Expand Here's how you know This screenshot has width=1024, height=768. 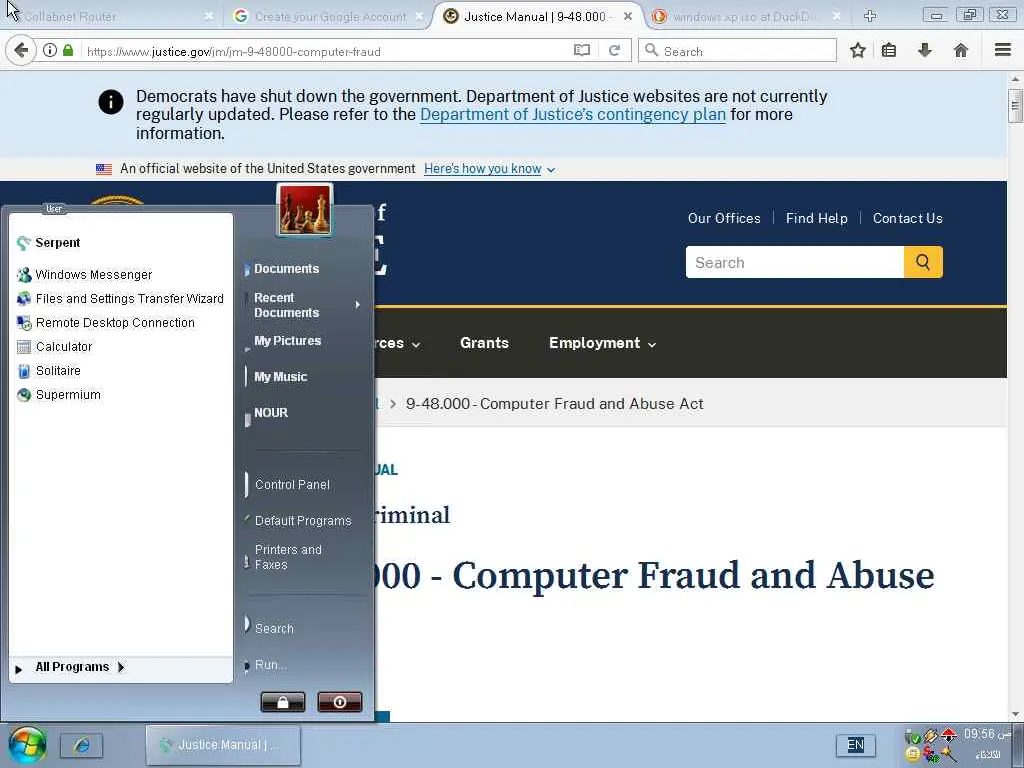point(489,169)
